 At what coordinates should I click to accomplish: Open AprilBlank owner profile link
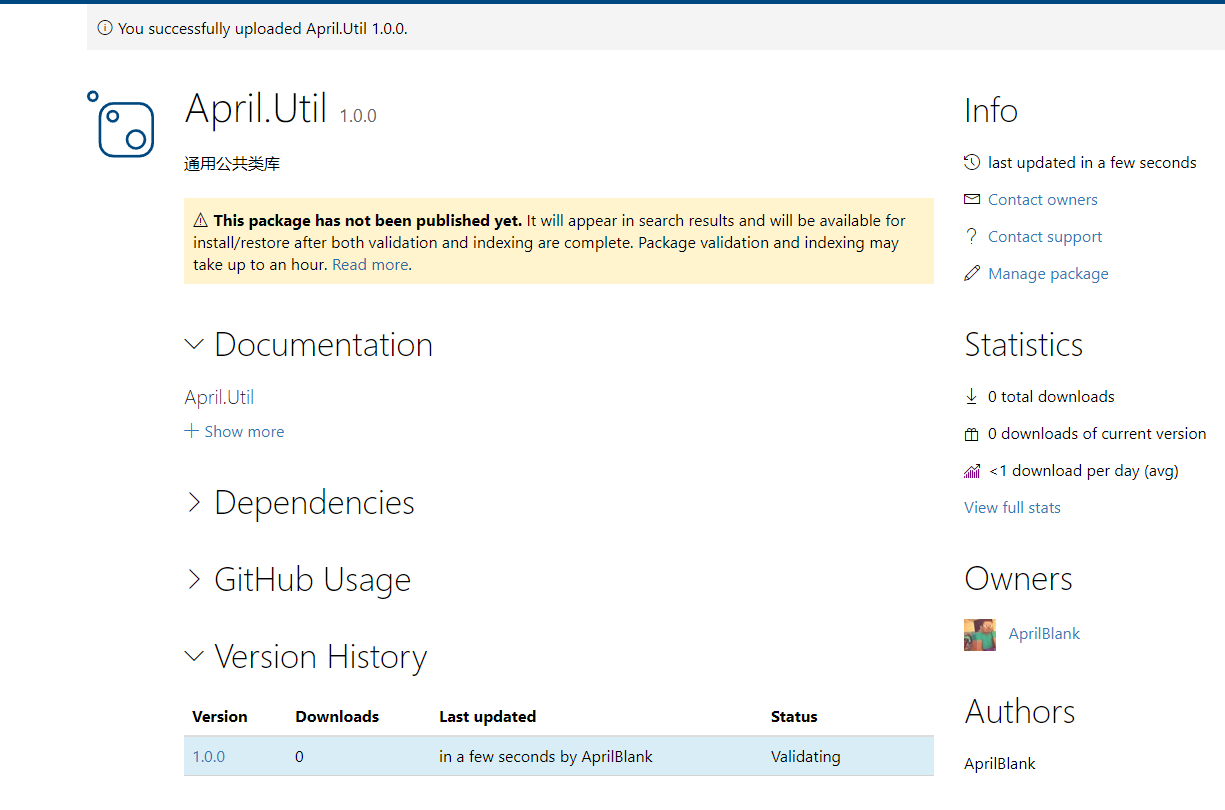[x=1044, y=634]
